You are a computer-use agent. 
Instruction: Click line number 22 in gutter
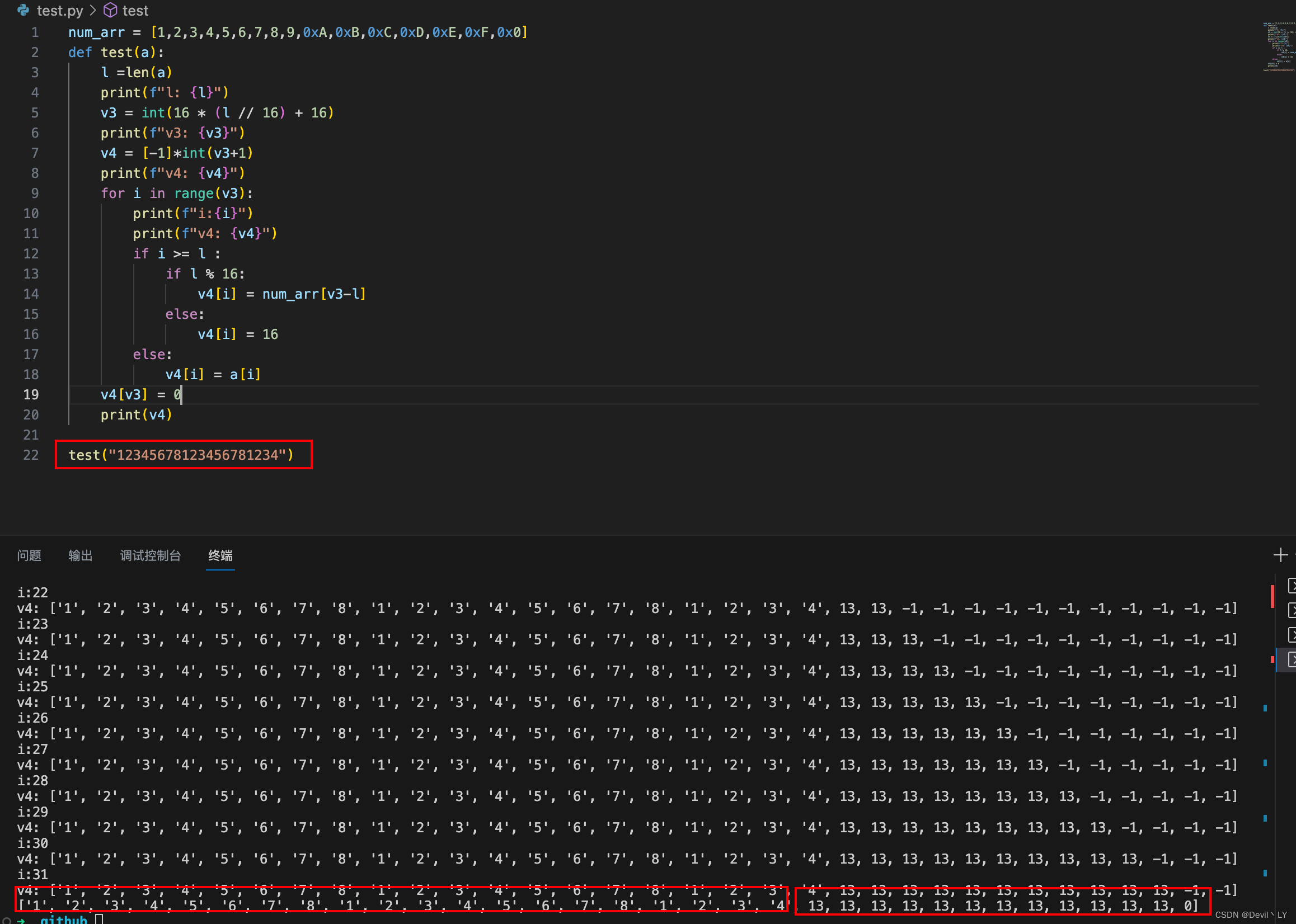31,455
